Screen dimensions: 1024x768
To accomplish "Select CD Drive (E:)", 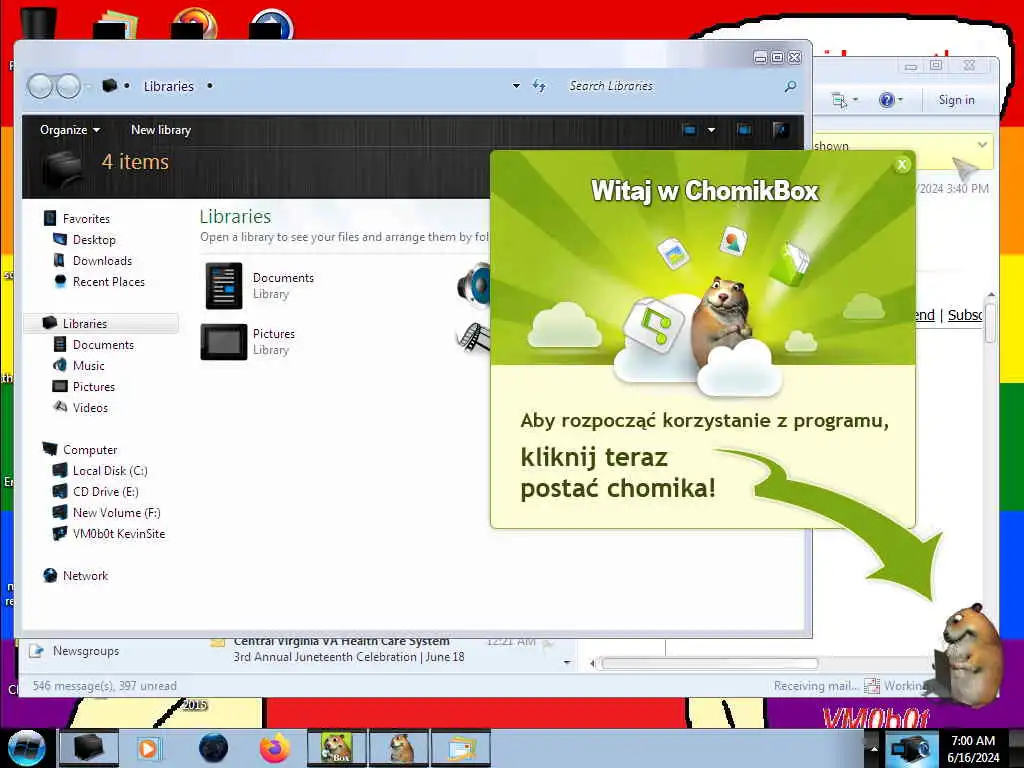I will click(x=105, y=491).
